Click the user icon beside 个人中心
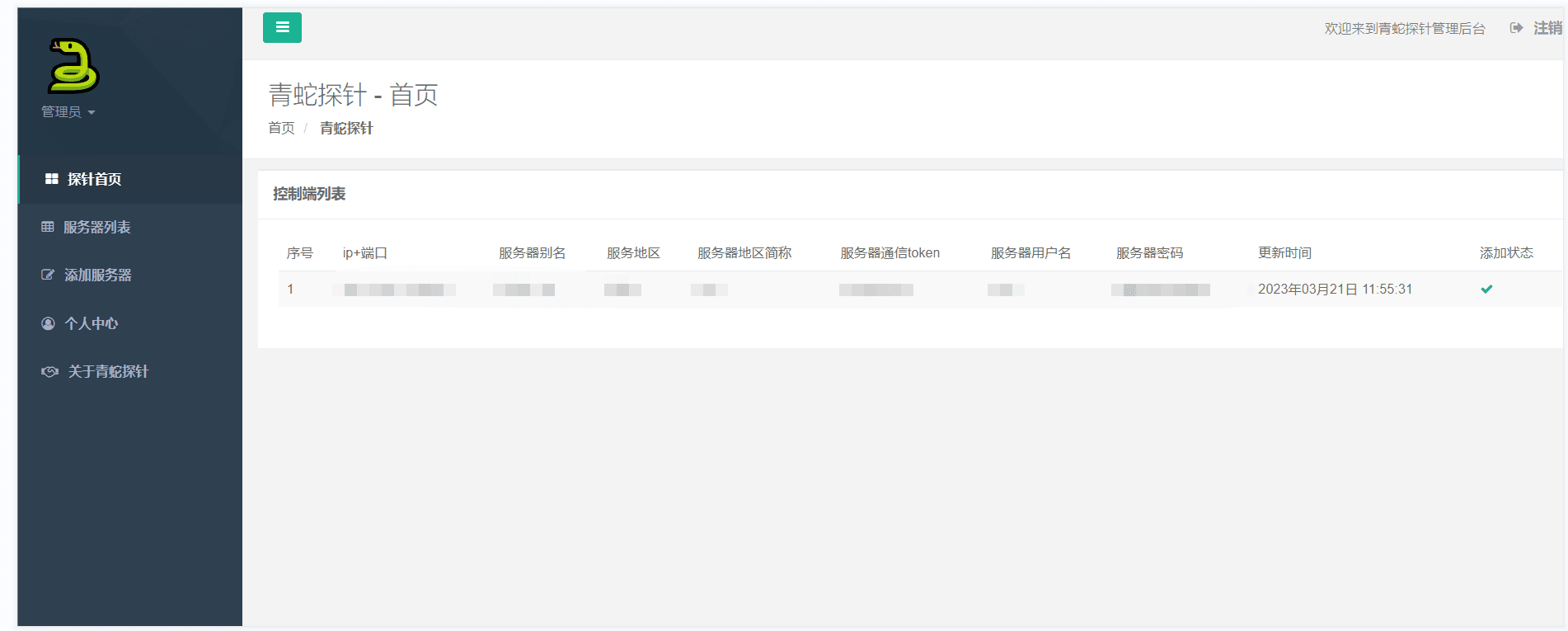 point(48,323)
